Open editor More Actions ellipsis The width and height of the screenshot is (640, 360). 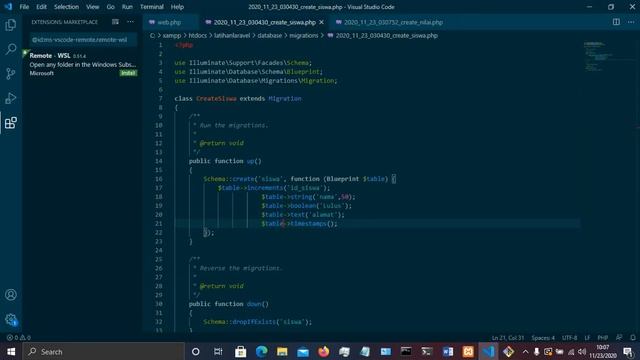631,22
